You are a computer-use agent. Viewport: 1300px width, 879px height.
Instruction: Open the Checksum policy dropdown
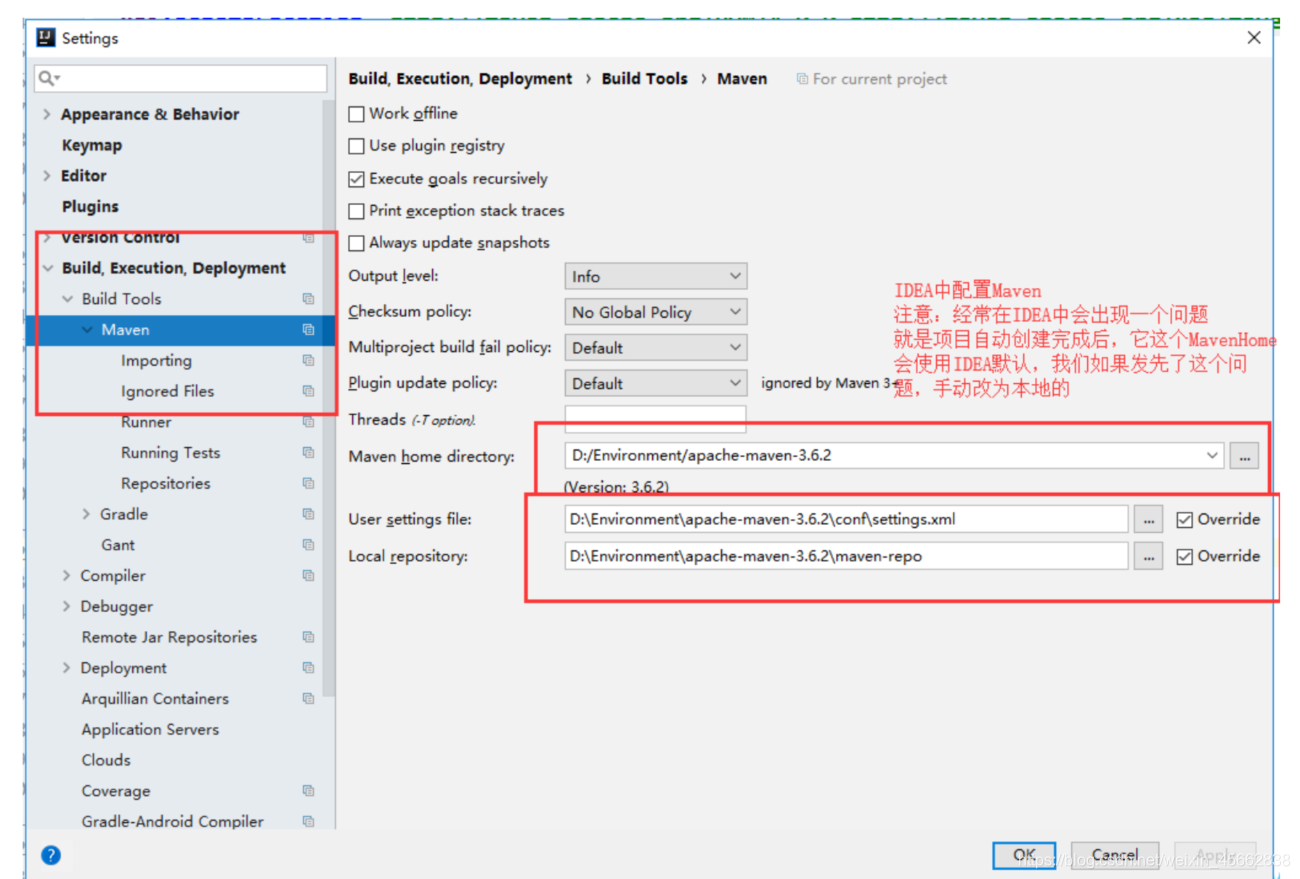pyautogui.click(x=655, y=312)
